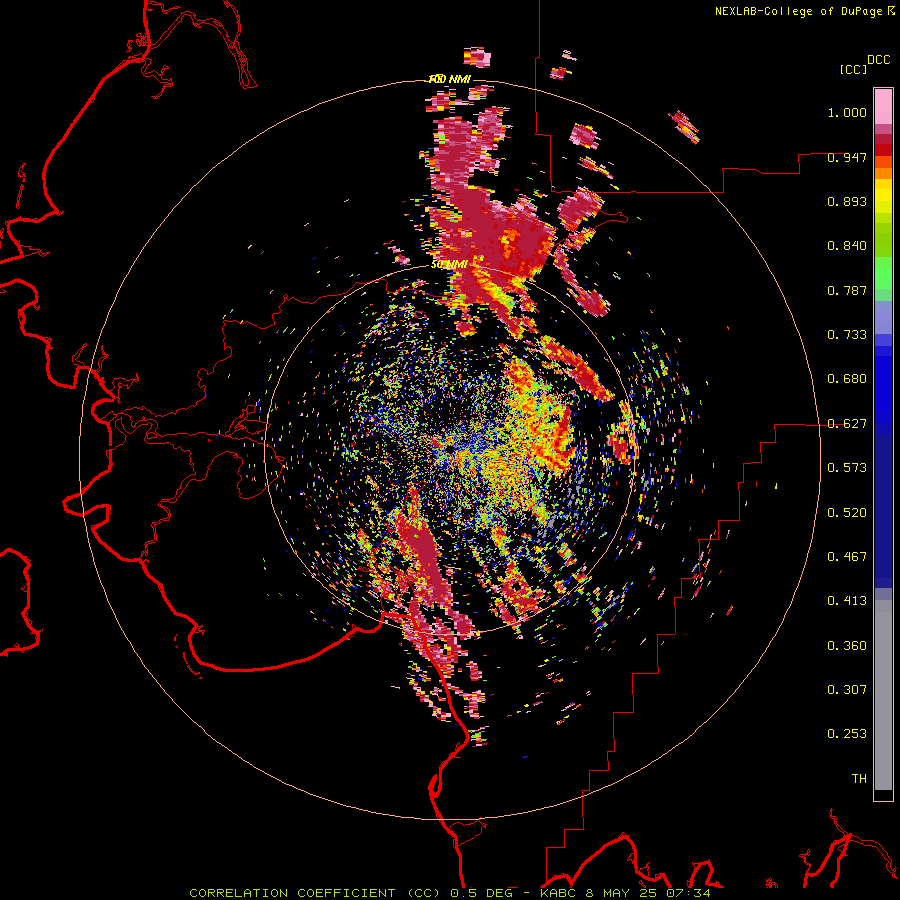Click the 100 NMI range ring label

(449, 79)
